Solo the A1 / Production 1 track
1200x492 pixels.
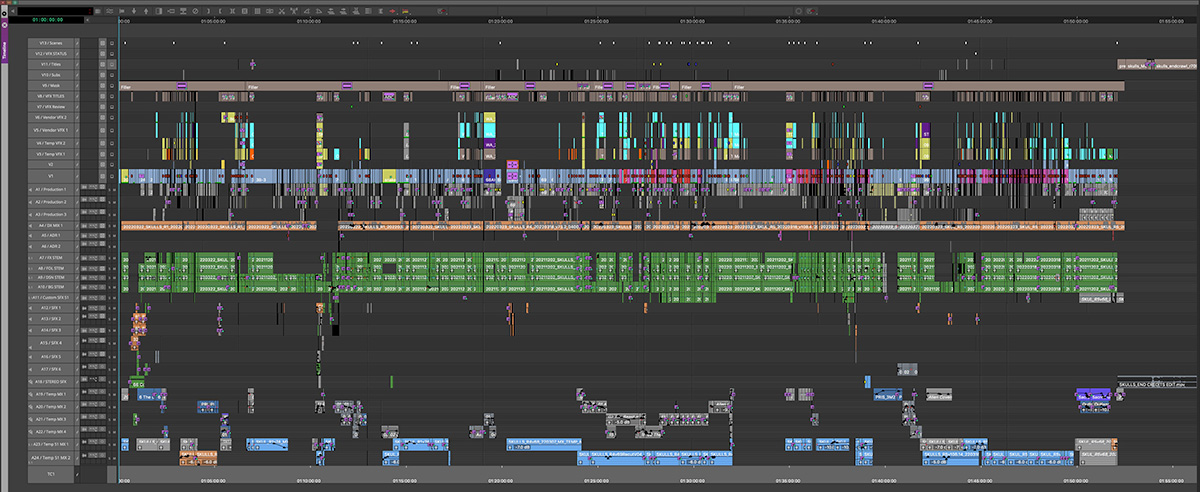click(x=109, y=190)
